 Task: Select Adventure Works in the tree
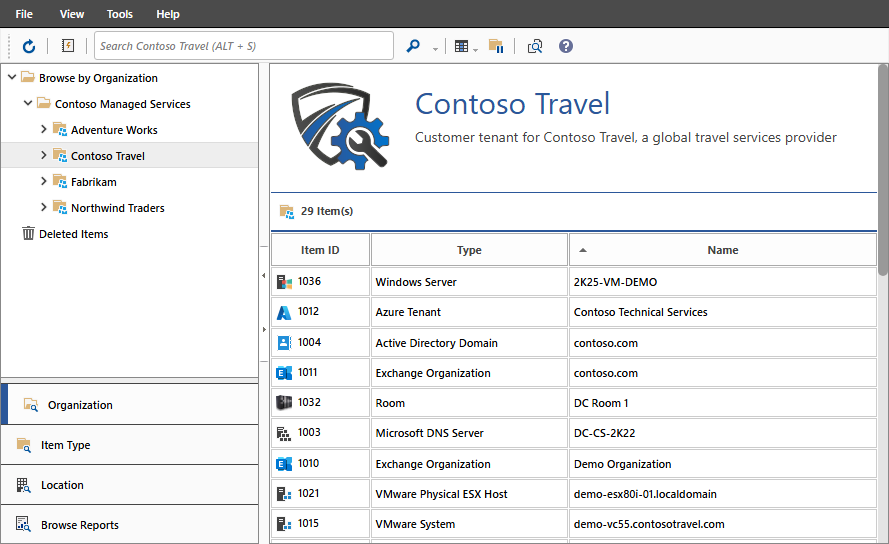[x=114, y=130]
